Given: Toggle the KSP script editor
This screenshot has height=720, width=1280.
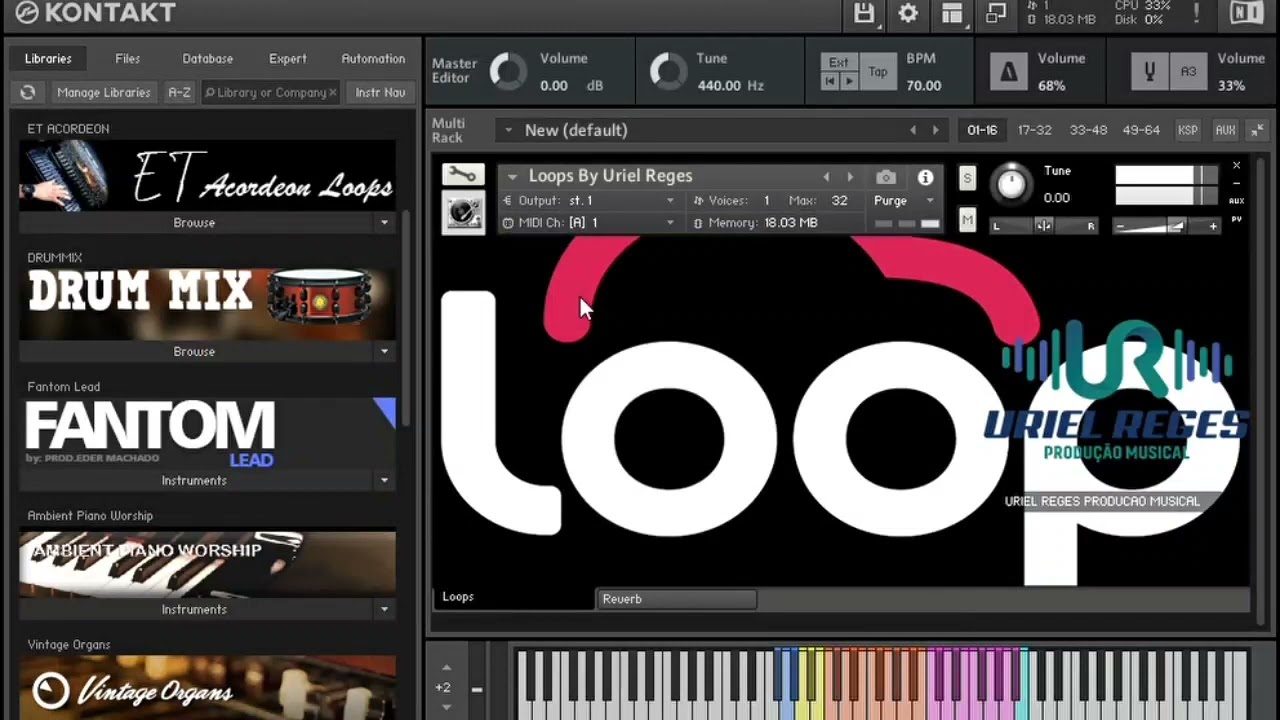Looking at the screenshot, I should click(x=1187, y=130).
